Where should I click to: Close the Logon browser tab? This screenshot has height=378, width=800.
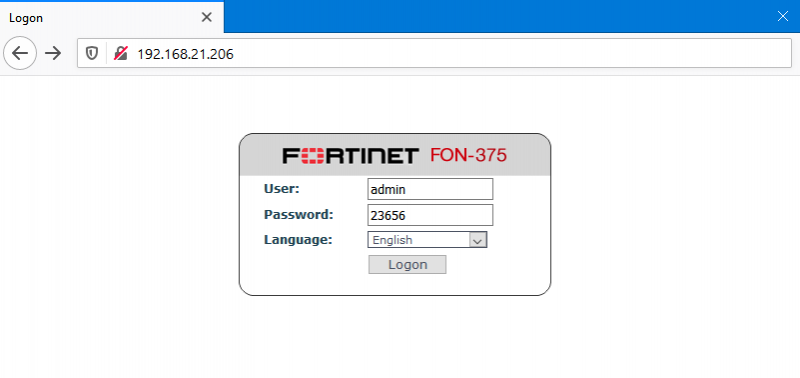[206, 17]
